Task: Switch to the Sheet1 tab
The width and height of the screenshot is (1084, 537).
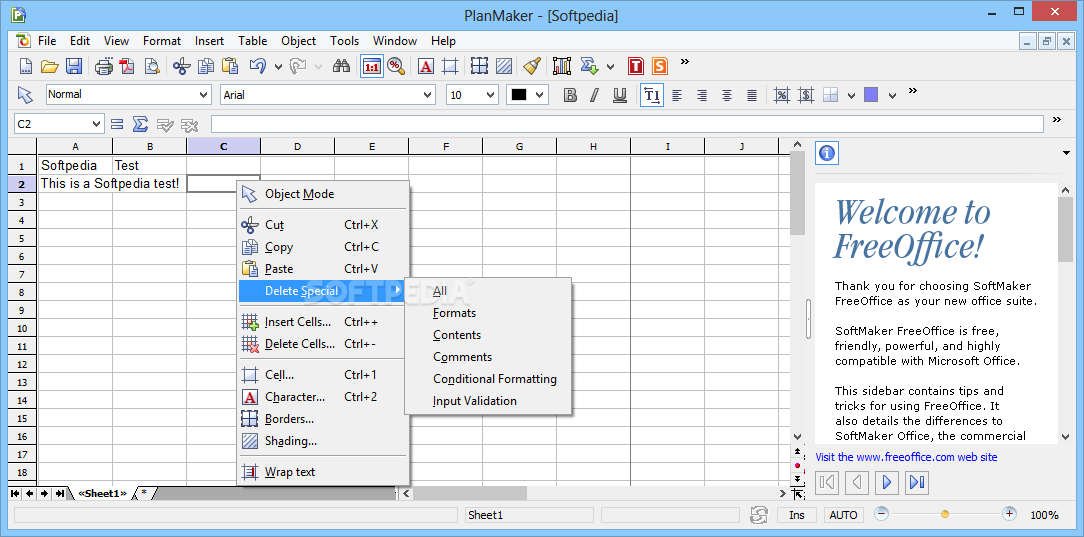Action: [102, 493]
